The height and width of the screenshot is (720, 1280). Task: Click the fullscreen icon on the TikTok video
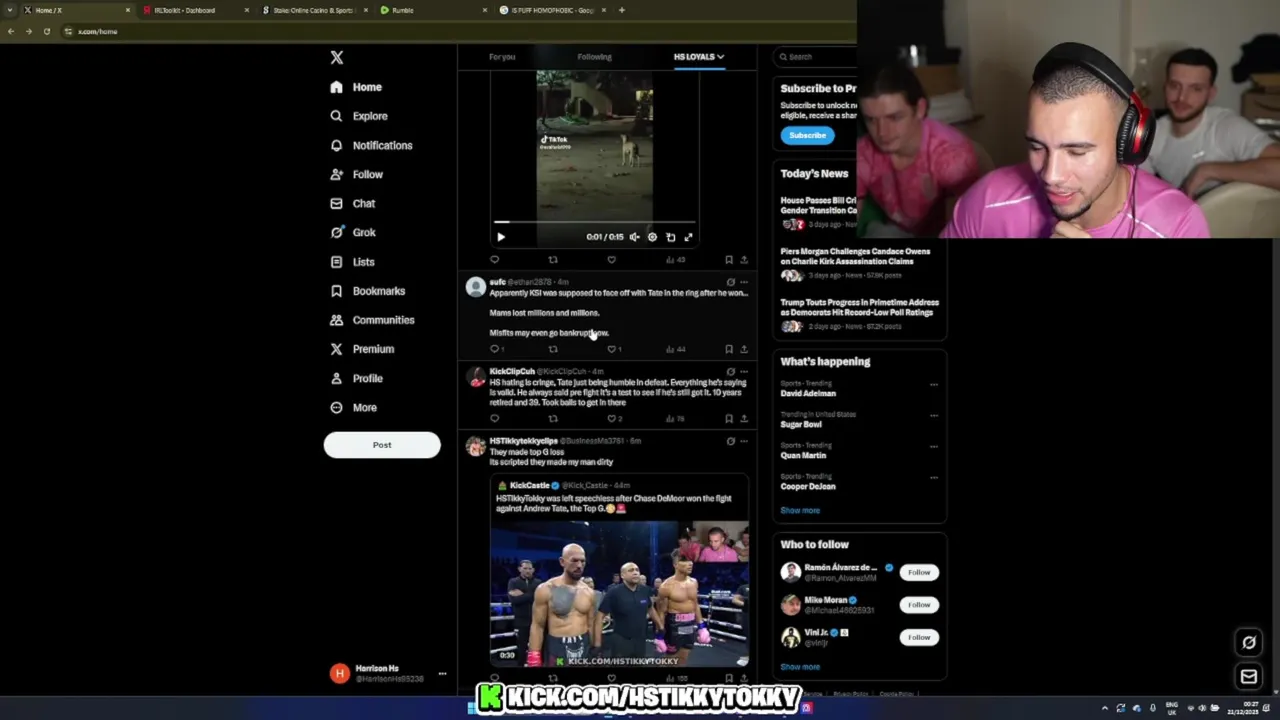click(688, 237)
